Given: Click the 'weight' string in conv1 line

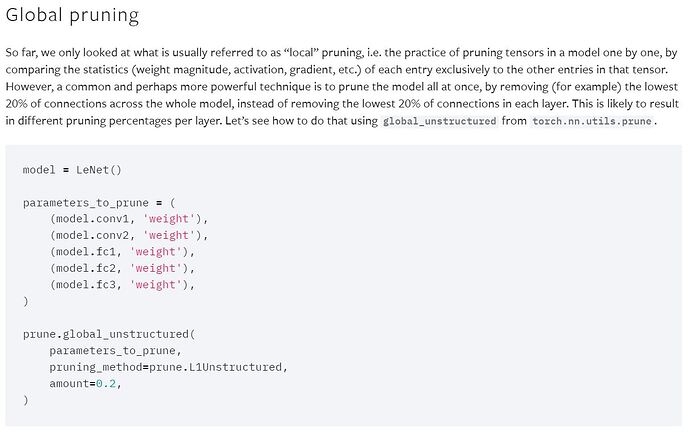Looking at the screenshot, I should 169,219.
